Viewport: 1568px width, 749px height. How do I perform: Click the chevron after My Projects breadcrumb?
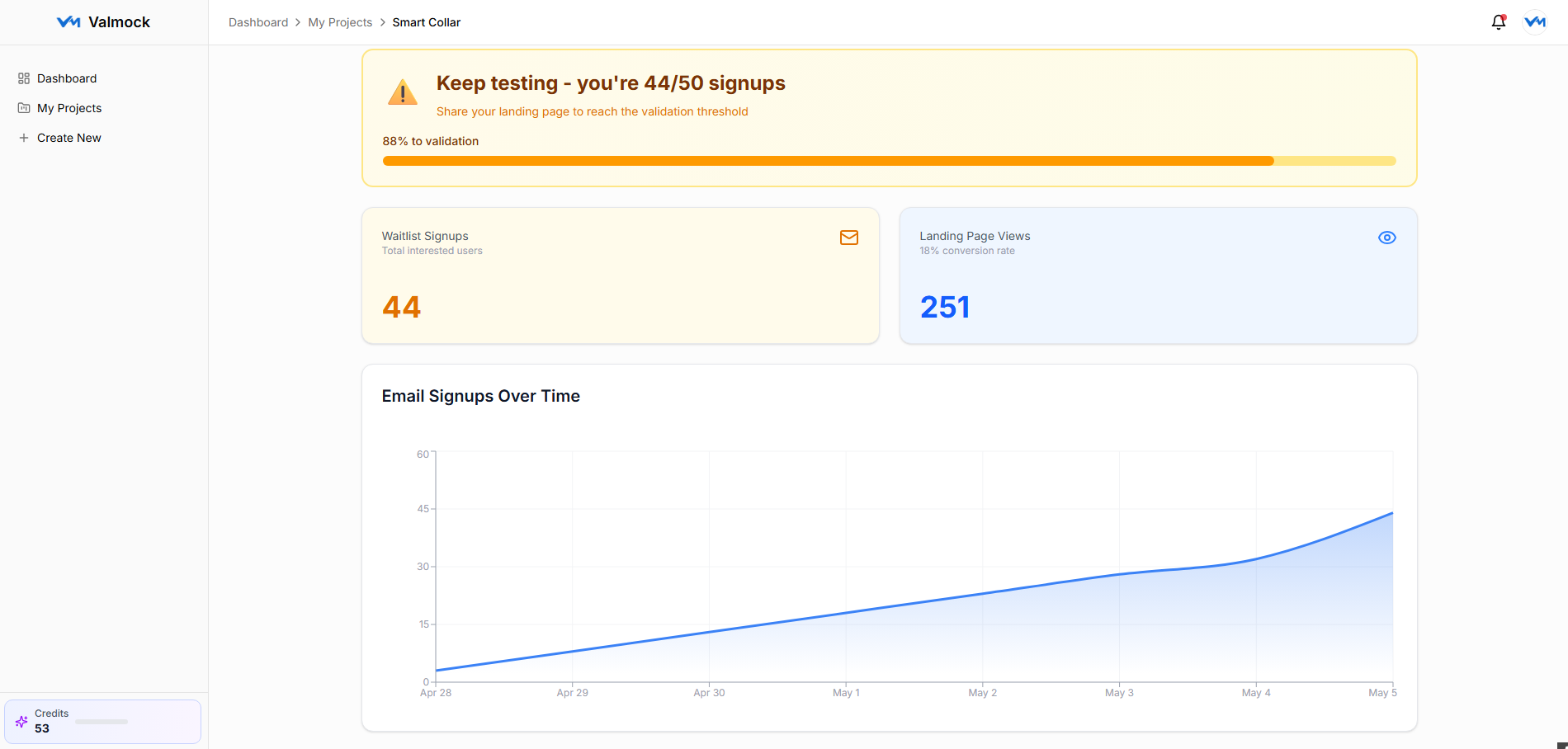click(382, 22)
